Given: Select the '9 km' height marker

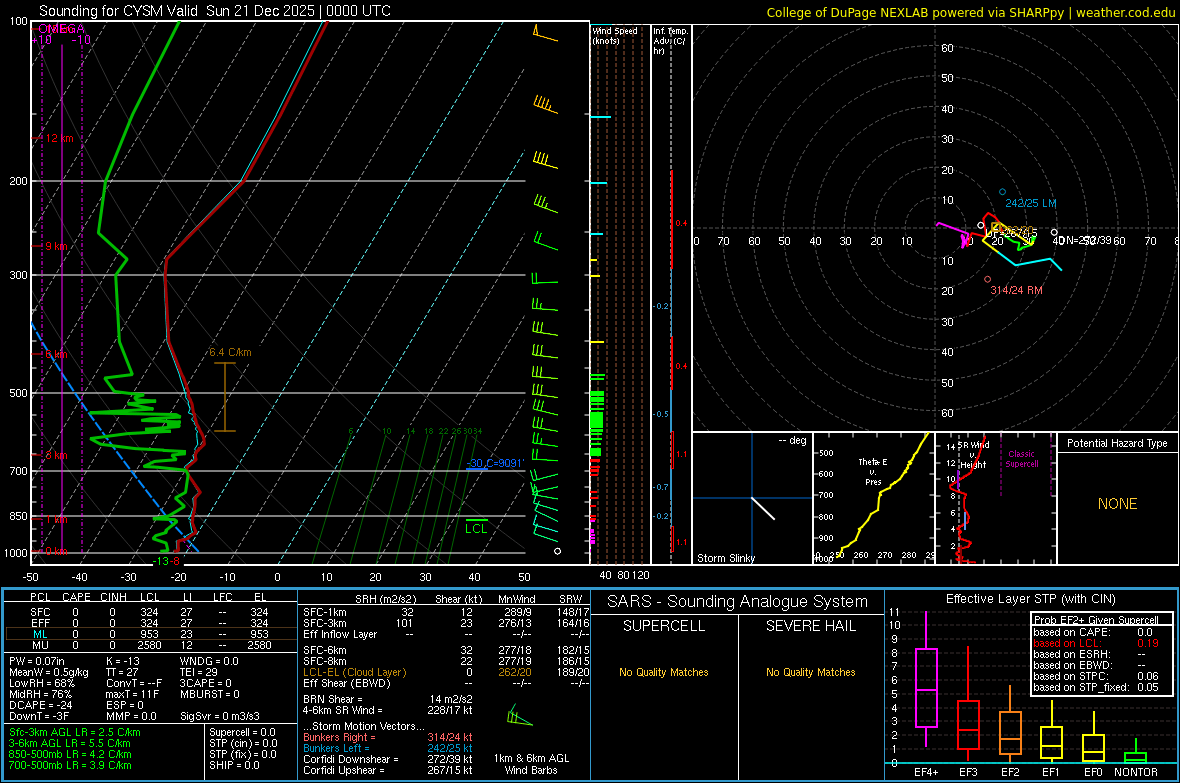Looking at the screenshot, I should coord(56,246).
